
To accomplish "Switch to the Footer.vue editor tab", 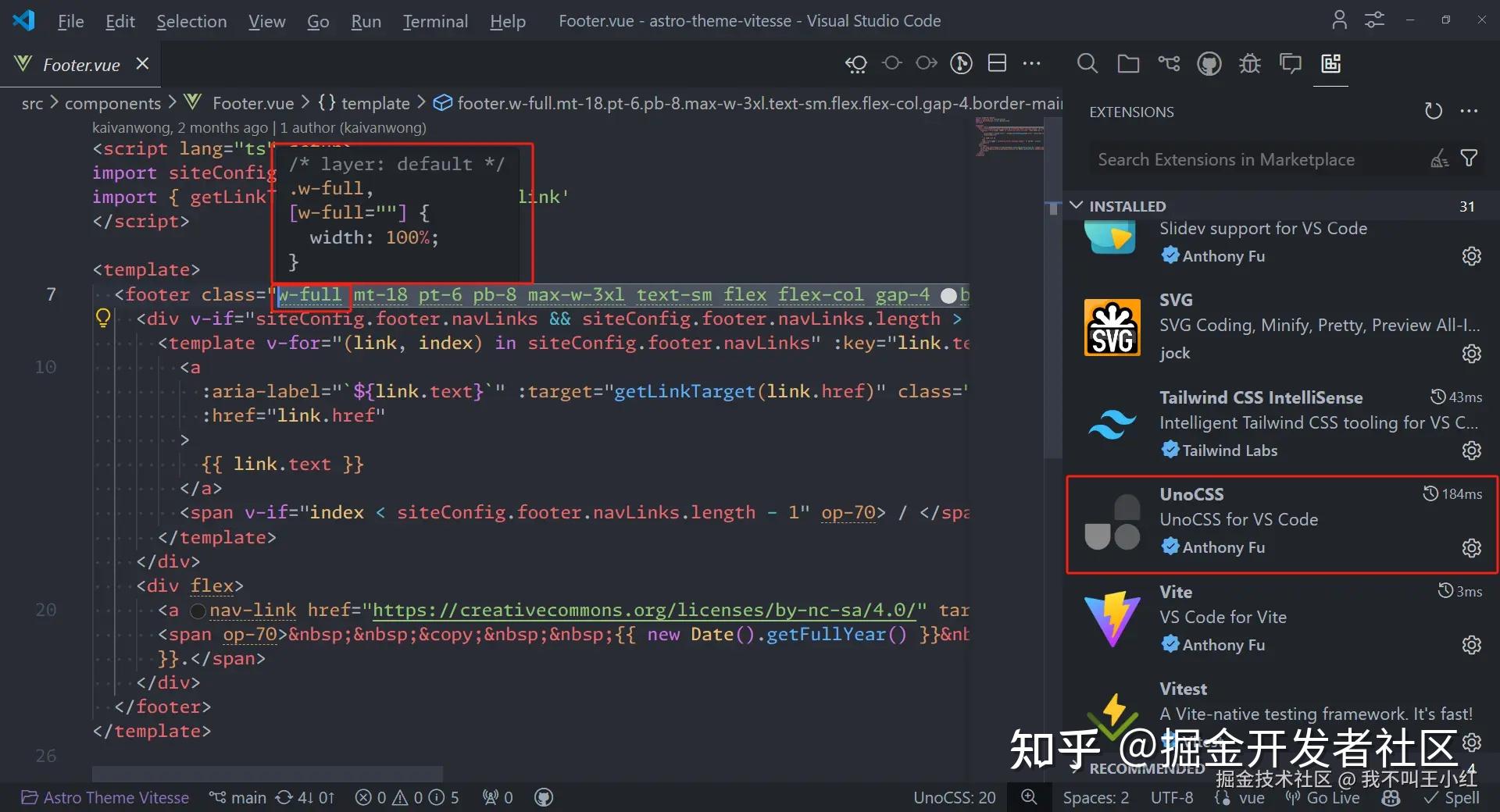I will pos(80,64).
